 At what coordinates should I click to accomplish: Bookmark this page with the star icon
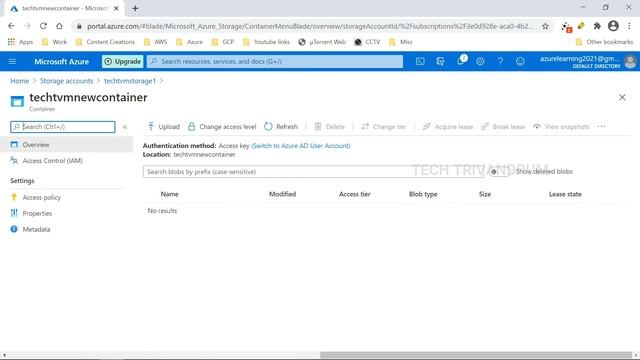coord(545,26)
